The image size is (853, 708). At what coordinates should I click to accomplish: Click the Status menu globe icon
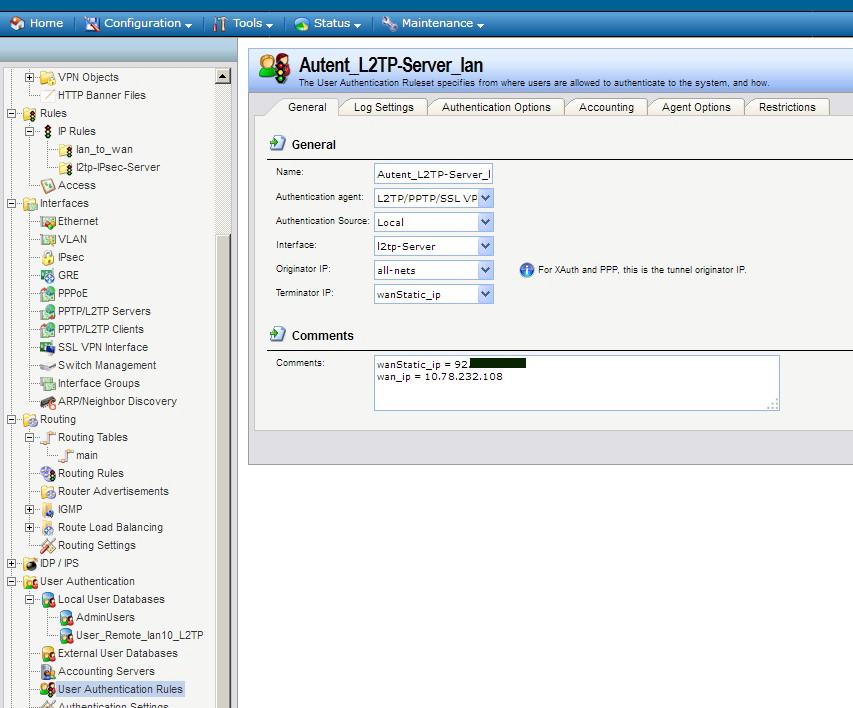point(302,24)
